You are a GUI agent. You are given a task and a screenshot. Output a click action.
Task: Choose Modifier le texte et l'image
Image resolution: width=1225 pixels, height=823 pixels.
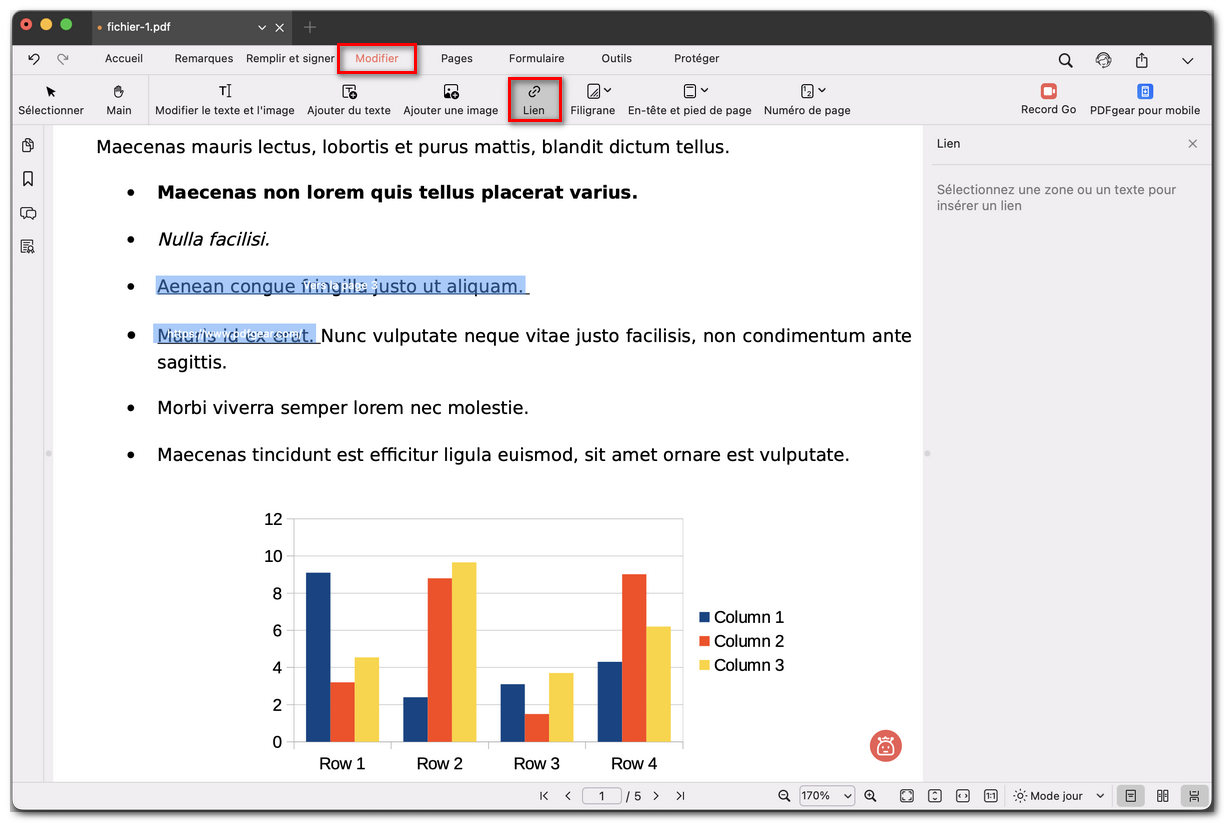coord(225,99)
